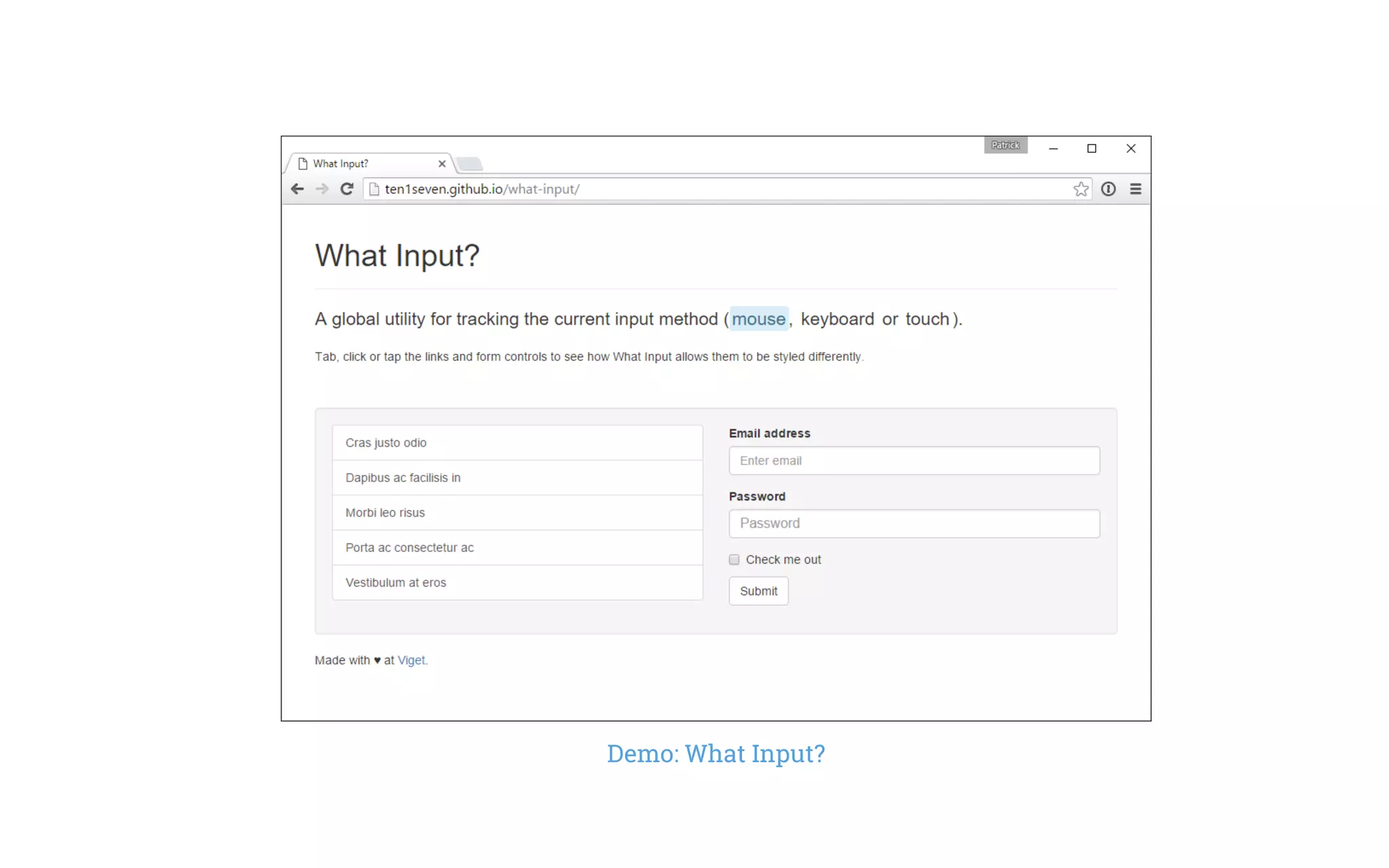This screenshot has height=868, width=1389.
Task: Focus the address bar showing ten1seven.github.io
Action: coord(726,189)
